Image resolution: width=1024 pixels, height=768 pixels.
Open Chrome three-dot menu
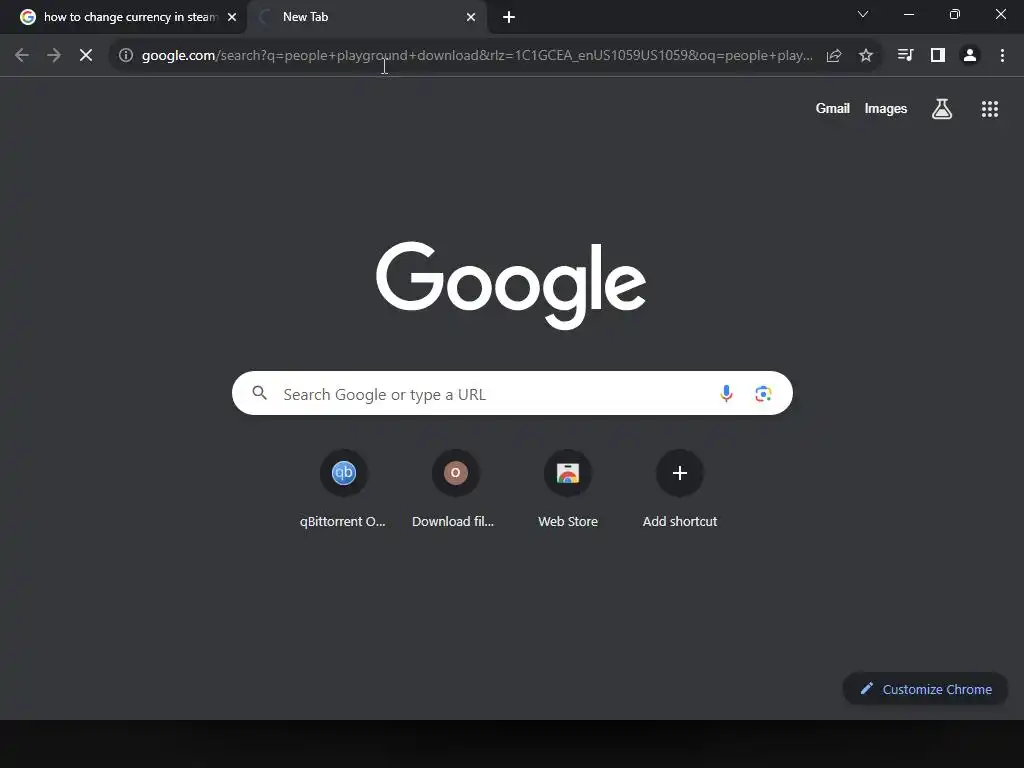click(1002, 56)
